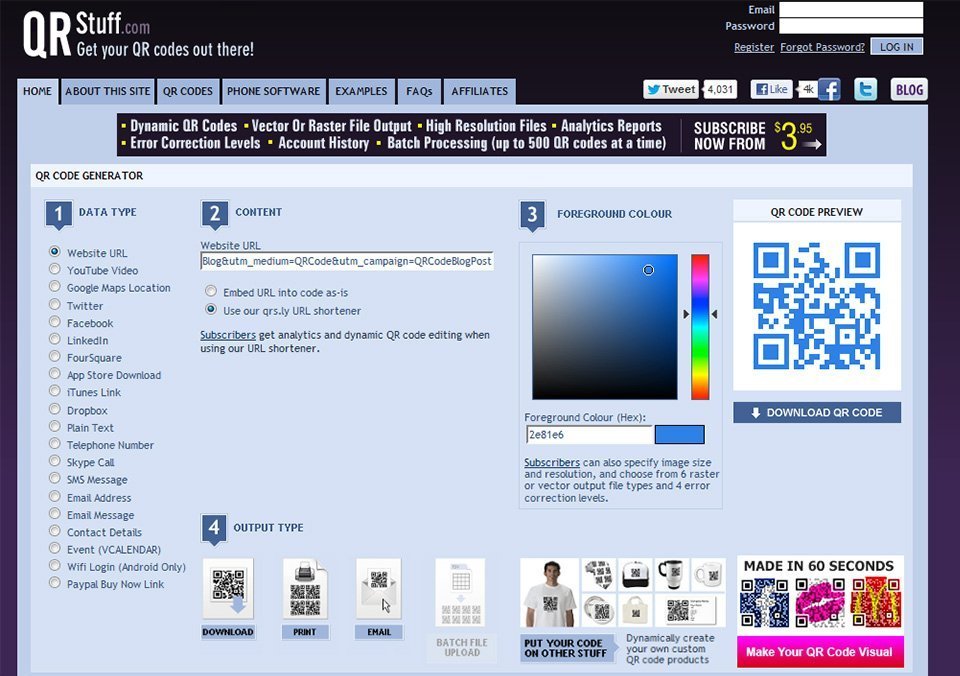960x676 pixels.
Task: Select iTunes Link data type
Action: [x=54, y=391]
